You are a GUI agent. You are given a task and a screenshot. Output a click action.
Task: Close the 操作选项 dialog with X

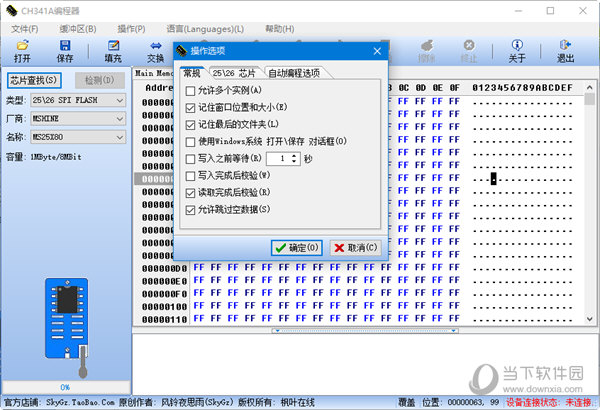tap(377, 50)
